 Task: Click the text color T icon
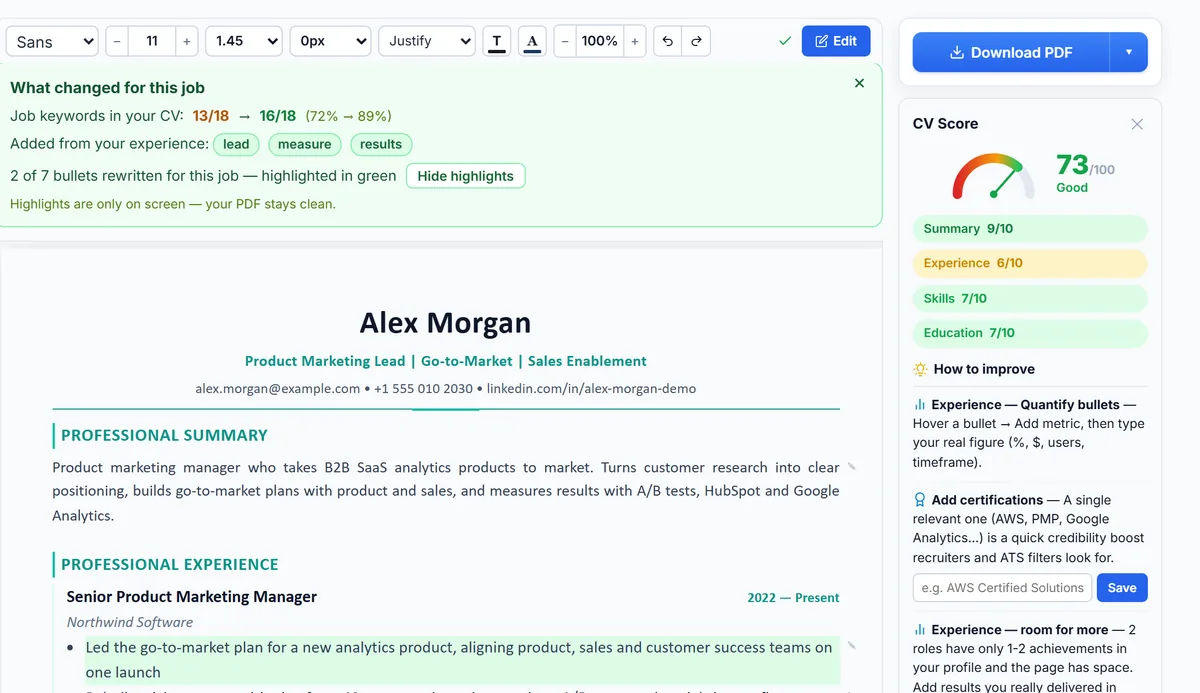[496, 41]
